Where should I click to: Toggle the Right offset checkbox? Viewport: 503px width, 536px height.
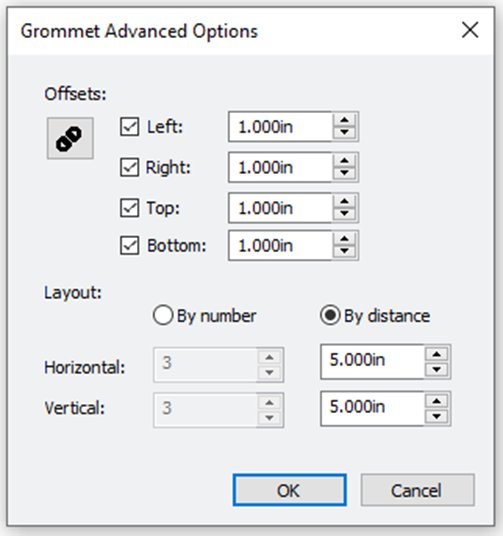(130, 167)
